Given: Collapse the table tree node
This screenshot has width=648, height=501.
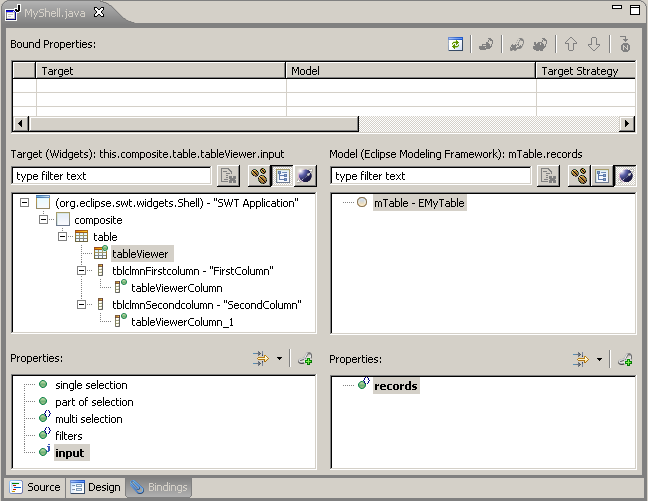Looking at the screenshot, I should point(62,236).
